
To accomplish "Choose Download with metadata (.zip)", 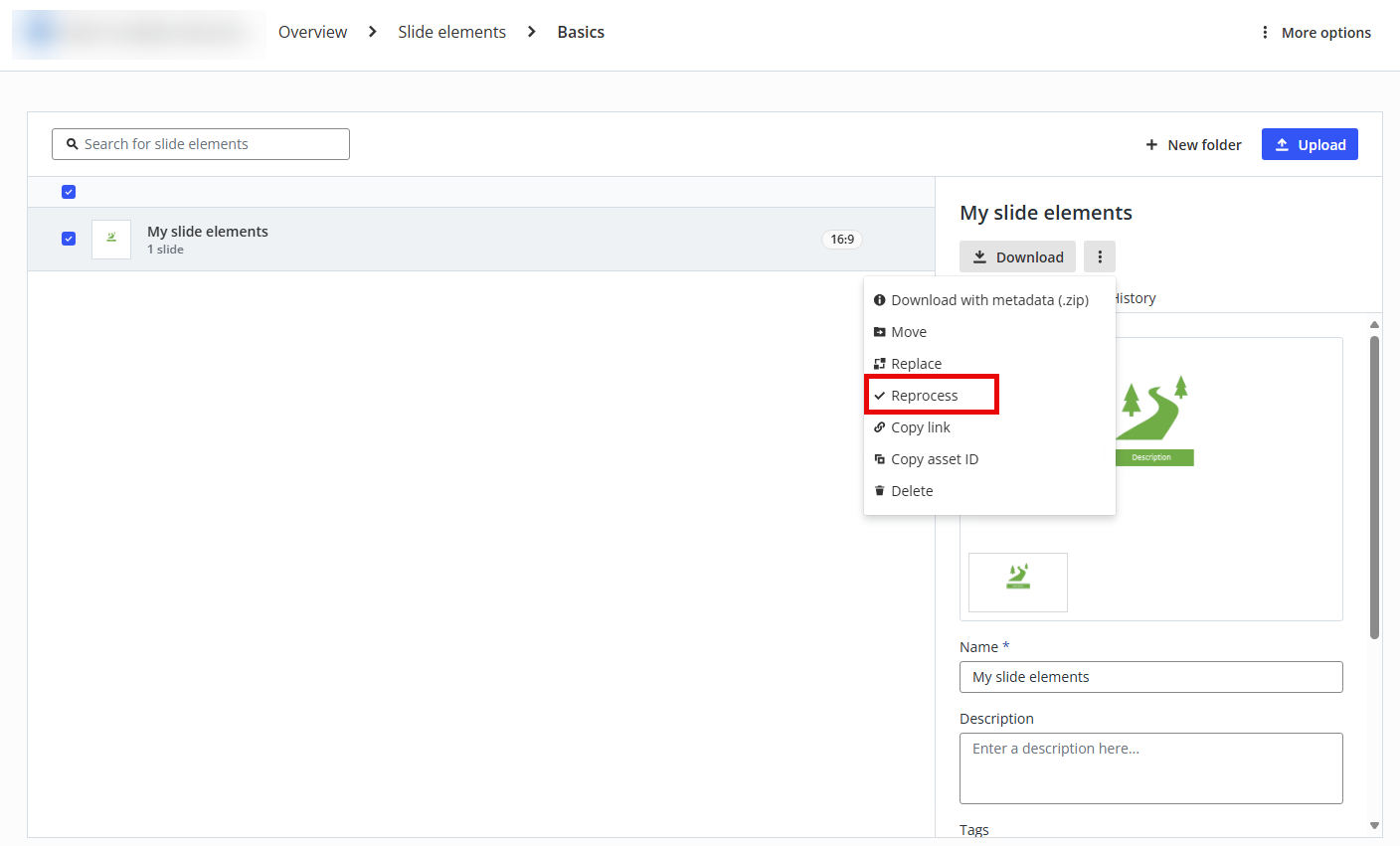I will pos(989,300).
